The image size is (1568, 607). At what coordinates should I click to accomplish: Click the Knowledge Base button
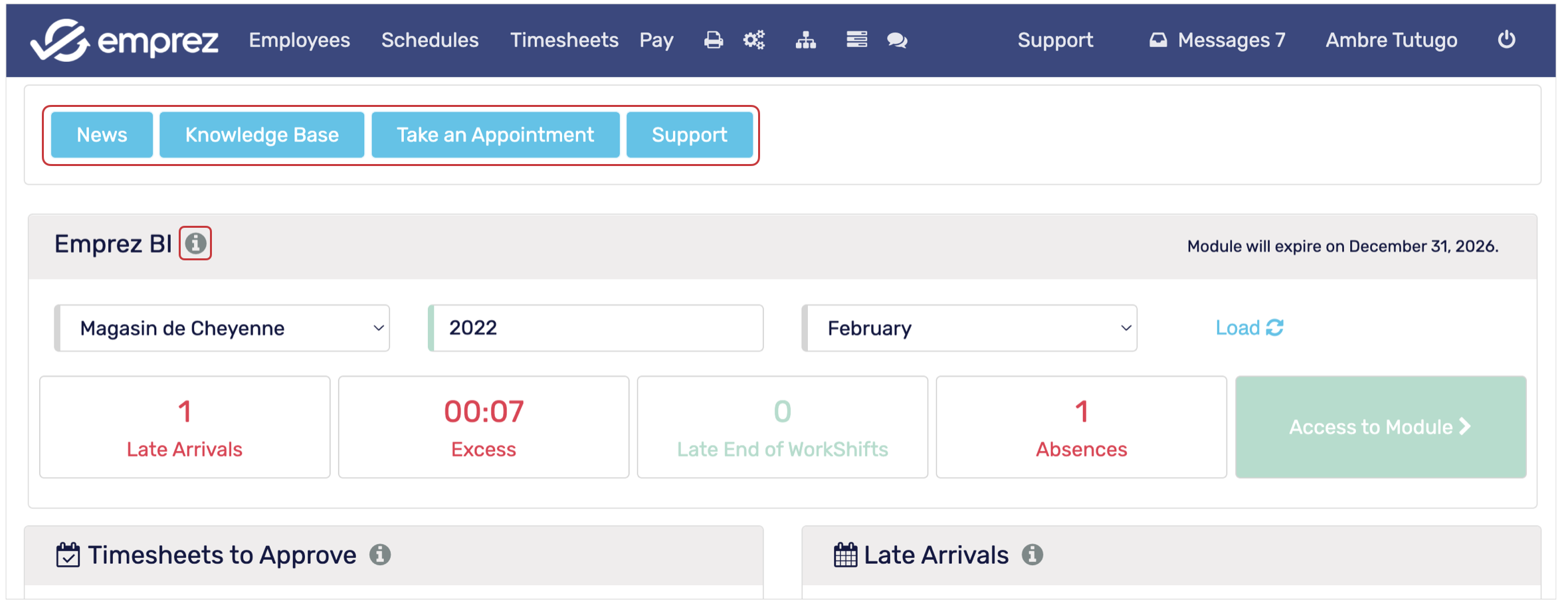tap(262, 135)
